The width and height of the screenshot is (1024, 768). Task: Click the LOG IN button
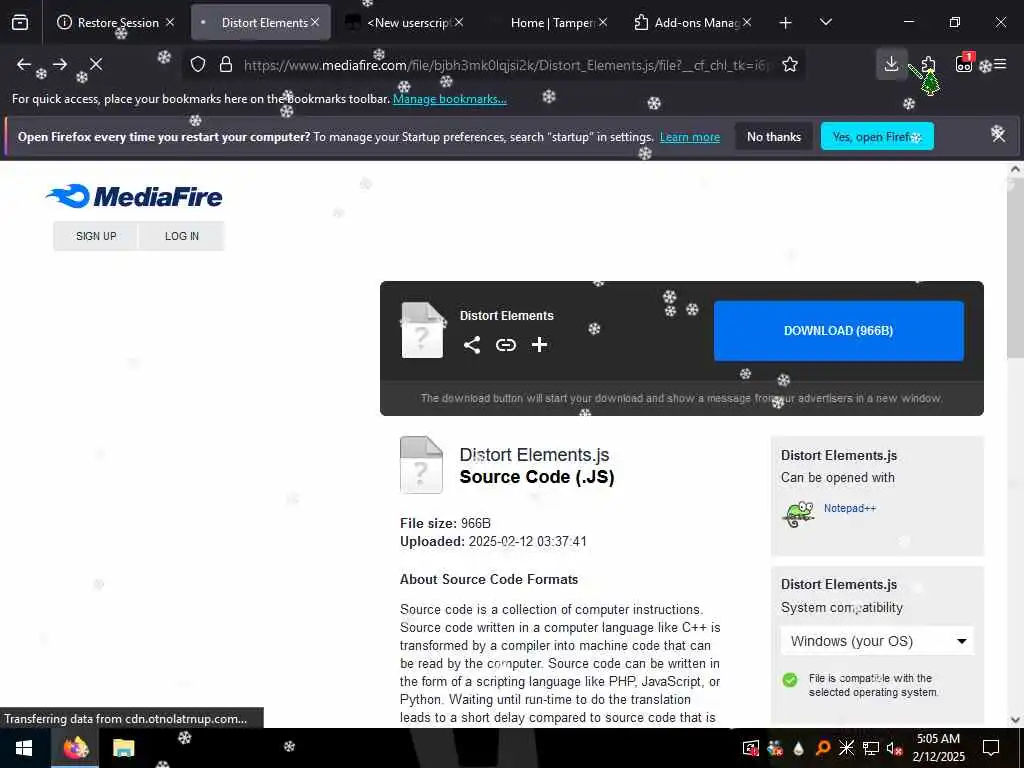pos(182,236)
